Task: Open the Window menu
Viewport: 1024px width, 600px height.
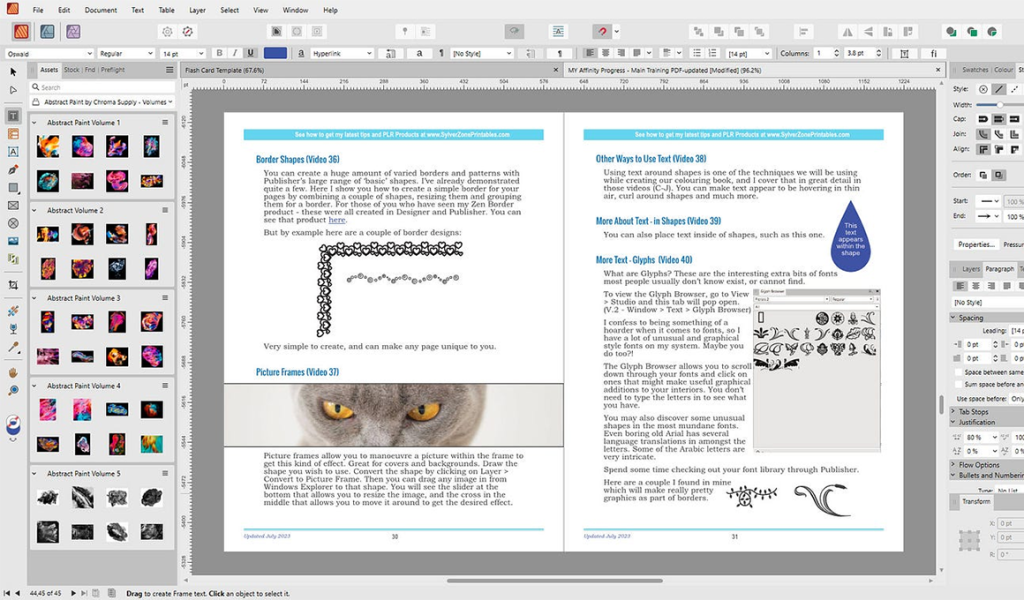Action: (x=295, y=10)
